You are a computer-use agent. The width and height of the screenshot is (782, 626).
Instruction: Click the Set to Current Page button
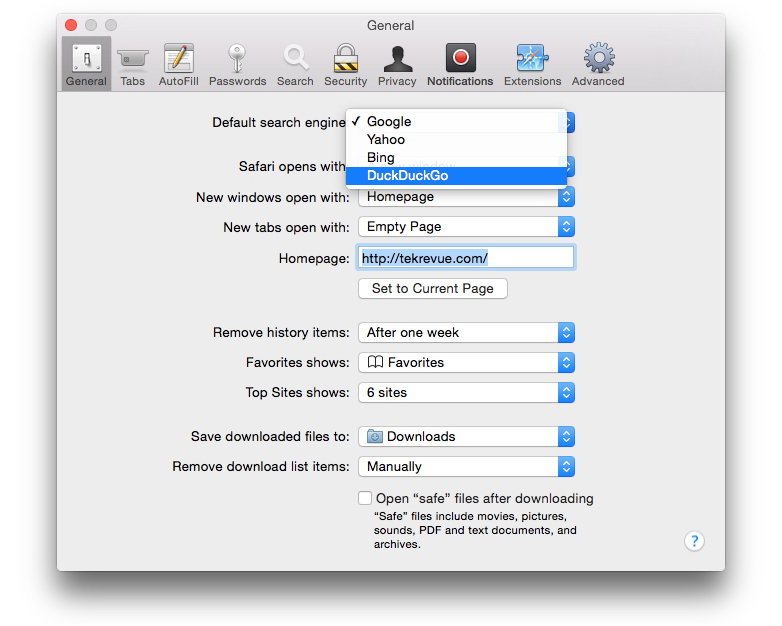[433, 289]
